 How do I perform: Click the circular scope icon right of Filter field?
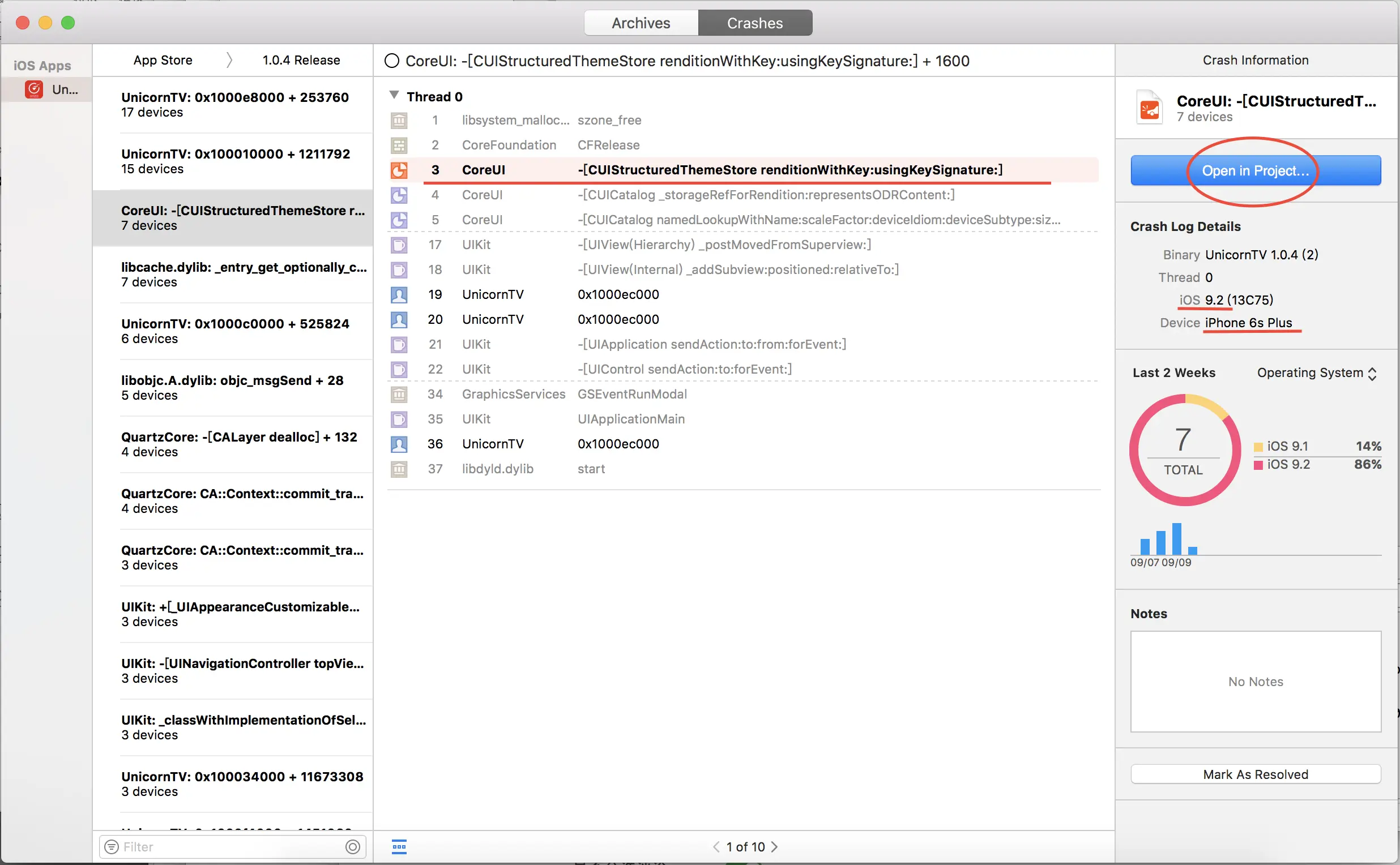tap(353, 847)
